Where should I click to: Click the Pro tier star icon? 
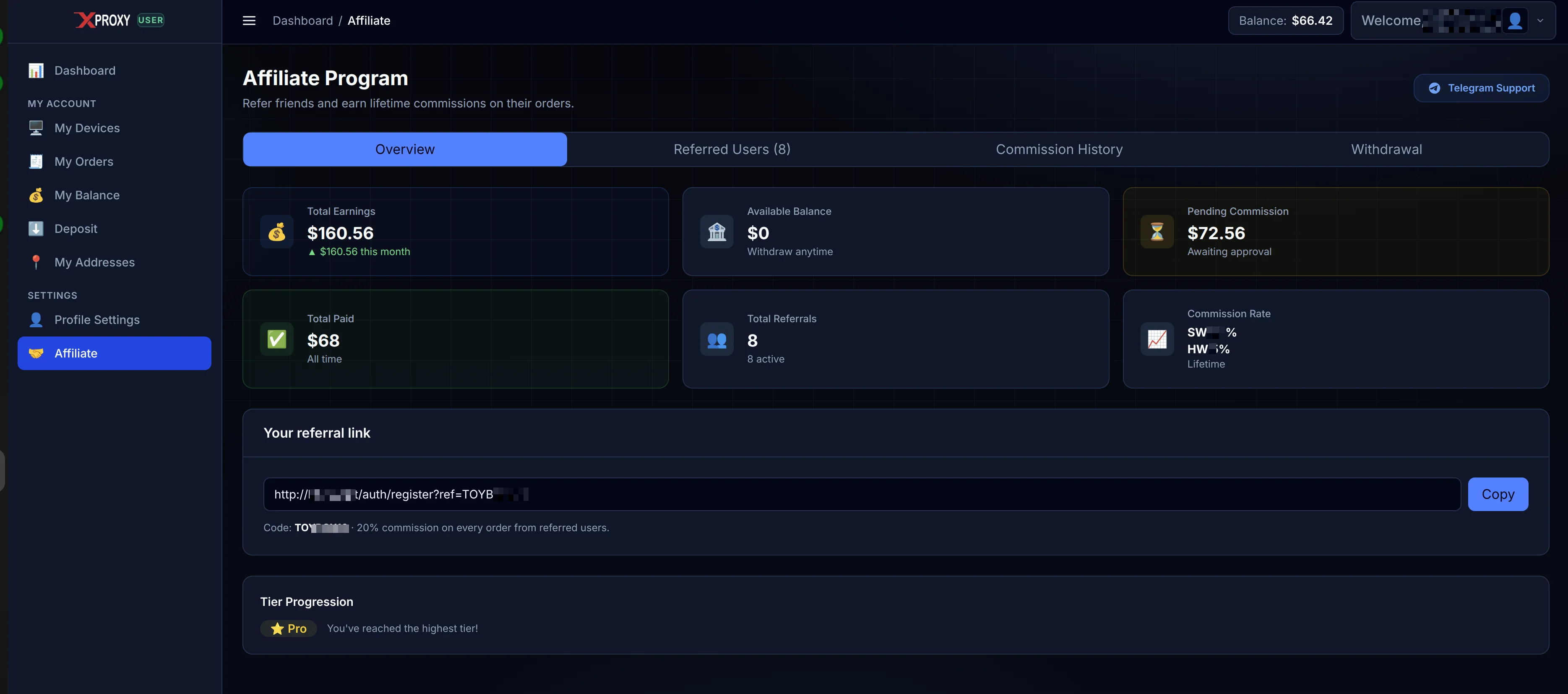click(278, 628)
